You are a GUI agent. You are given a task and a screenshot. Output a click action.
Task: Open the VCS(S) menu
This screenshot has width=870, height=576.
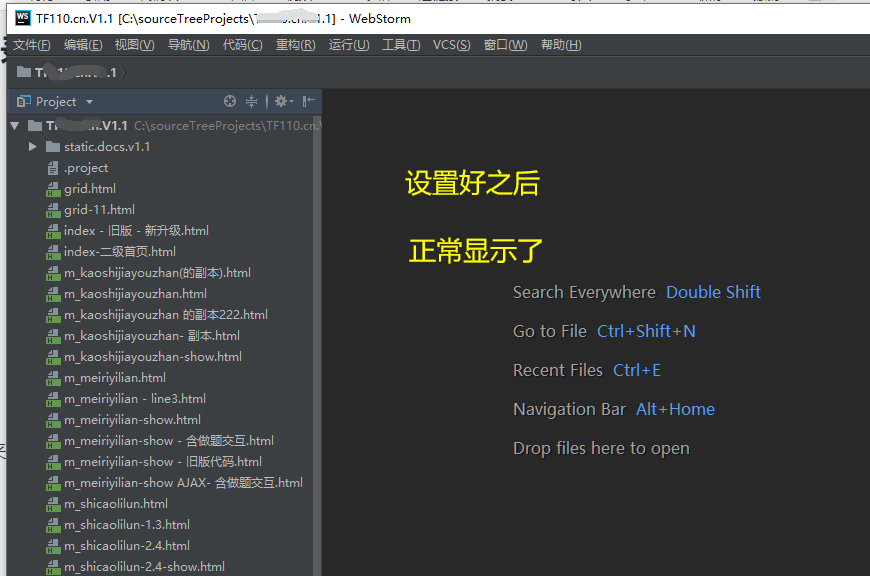coord(452,45)
